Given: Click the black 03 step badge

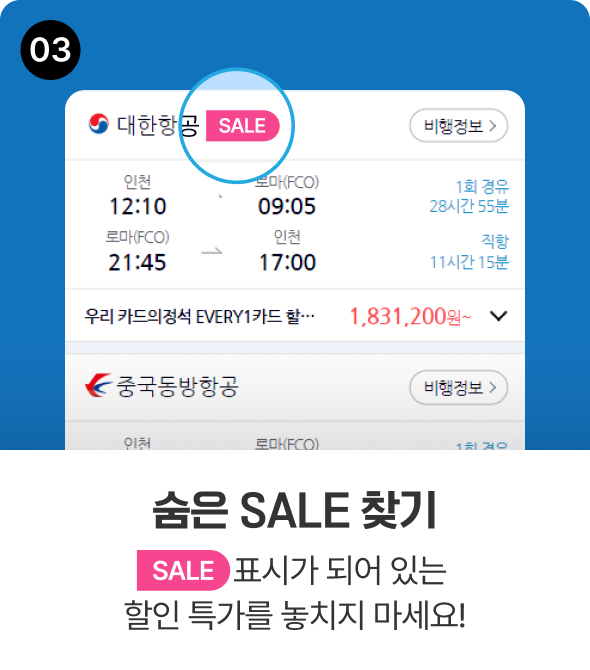Looking at the screenshot, I should tap(50, 50).
